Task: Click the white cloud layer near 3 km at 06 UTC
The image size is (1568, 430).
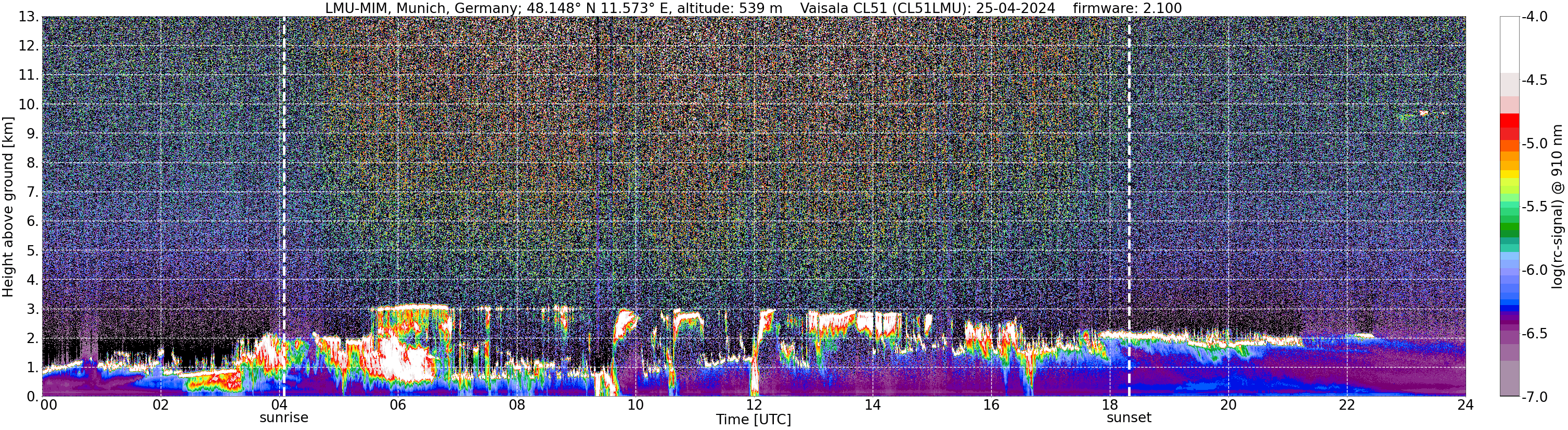Action: click(x=413, y=308)
